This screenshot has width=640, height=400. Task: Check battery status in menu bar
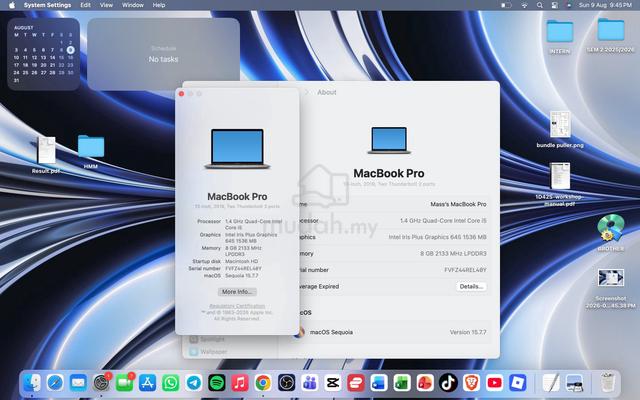click(506, 5)
